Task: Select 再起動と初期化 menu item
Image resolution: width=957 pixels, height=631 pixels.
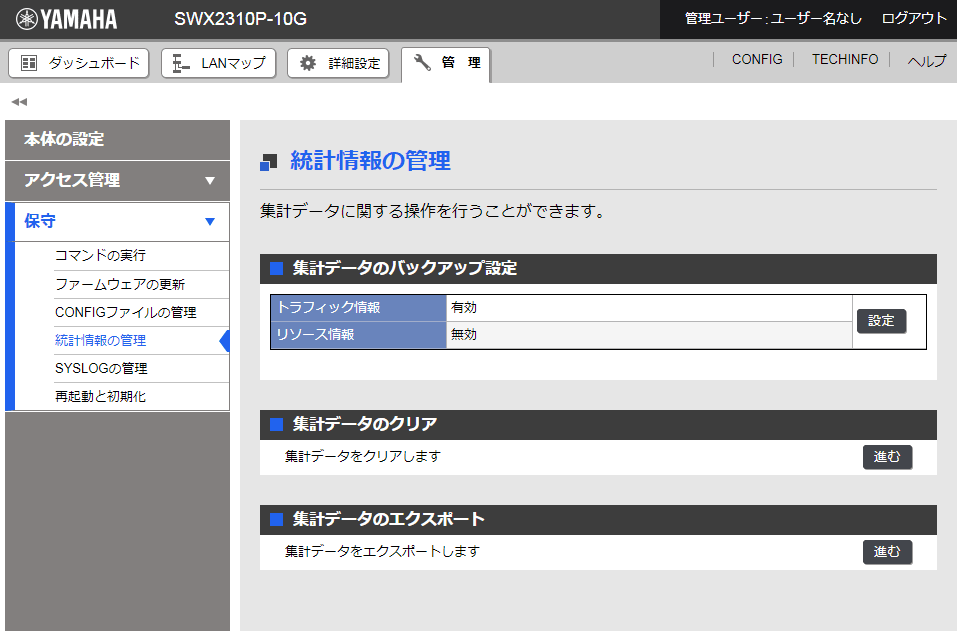Action: (x=100, y=396)
